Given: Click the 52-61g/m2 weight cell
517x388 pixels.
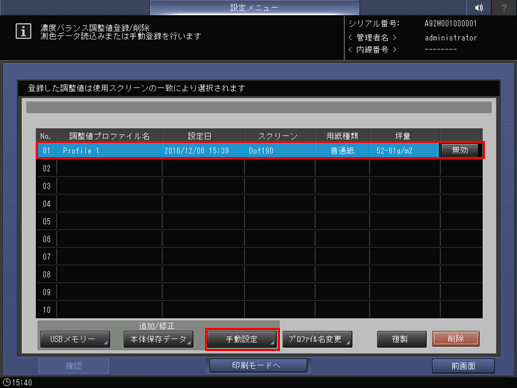Looking at the screenshot, I should (404, 151).
